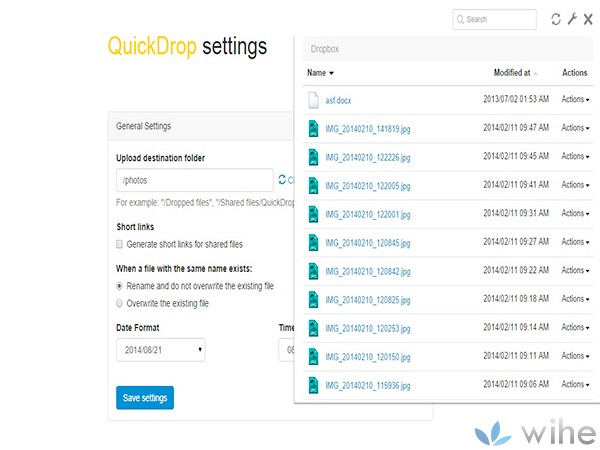Click the image icon for IMG_20140210_120150.jpg
600x450 pixels.
tap(313, 357)
